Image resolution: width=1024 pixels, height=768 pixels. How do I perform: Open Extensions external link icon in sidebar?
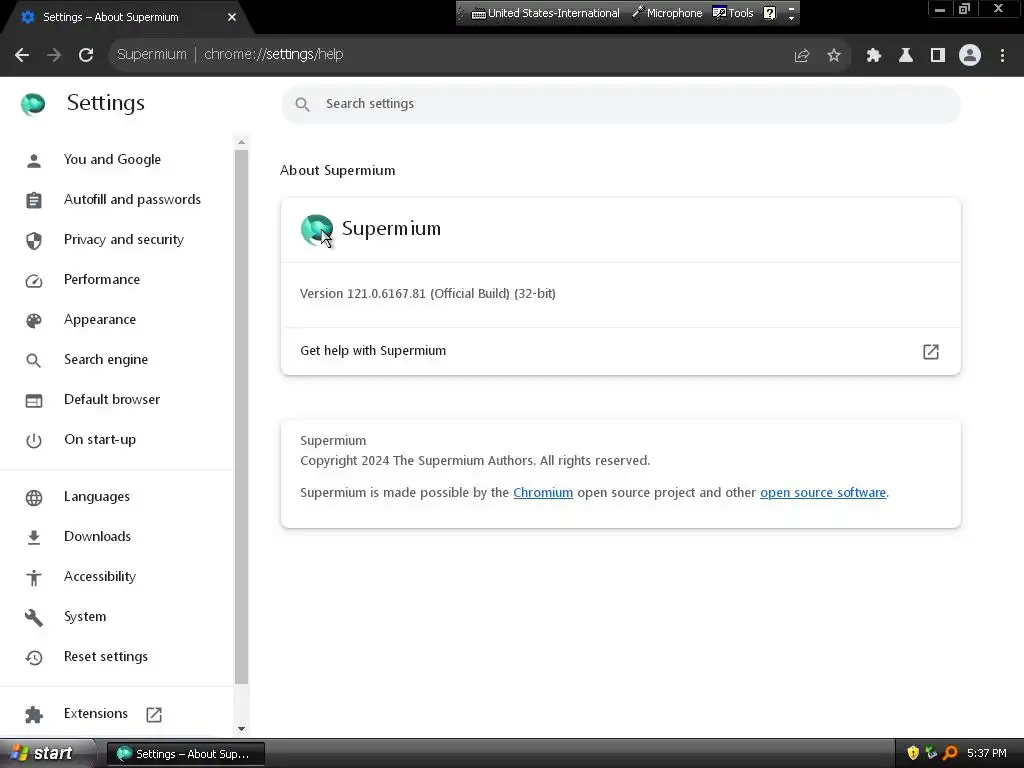[154, 714]
